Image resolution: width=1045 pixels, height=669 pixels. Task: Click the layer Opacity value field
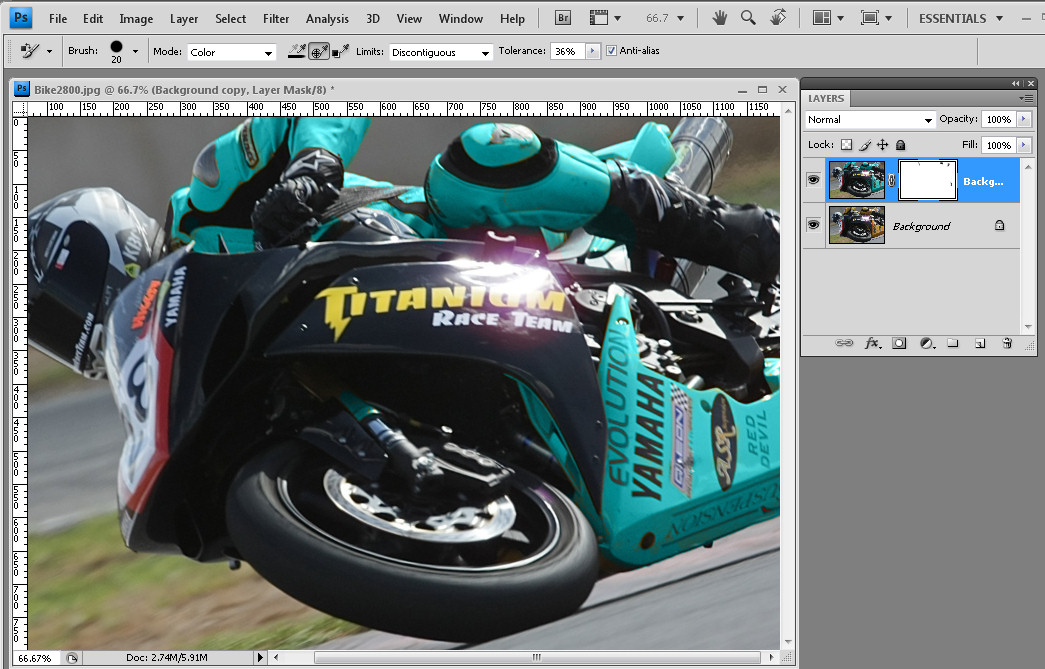click(x=998, y=119)
